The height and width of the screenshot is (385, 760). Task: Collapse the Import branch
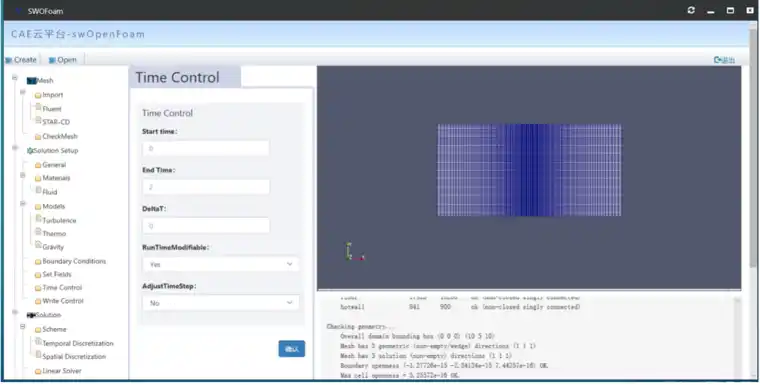tap(22, 92)
